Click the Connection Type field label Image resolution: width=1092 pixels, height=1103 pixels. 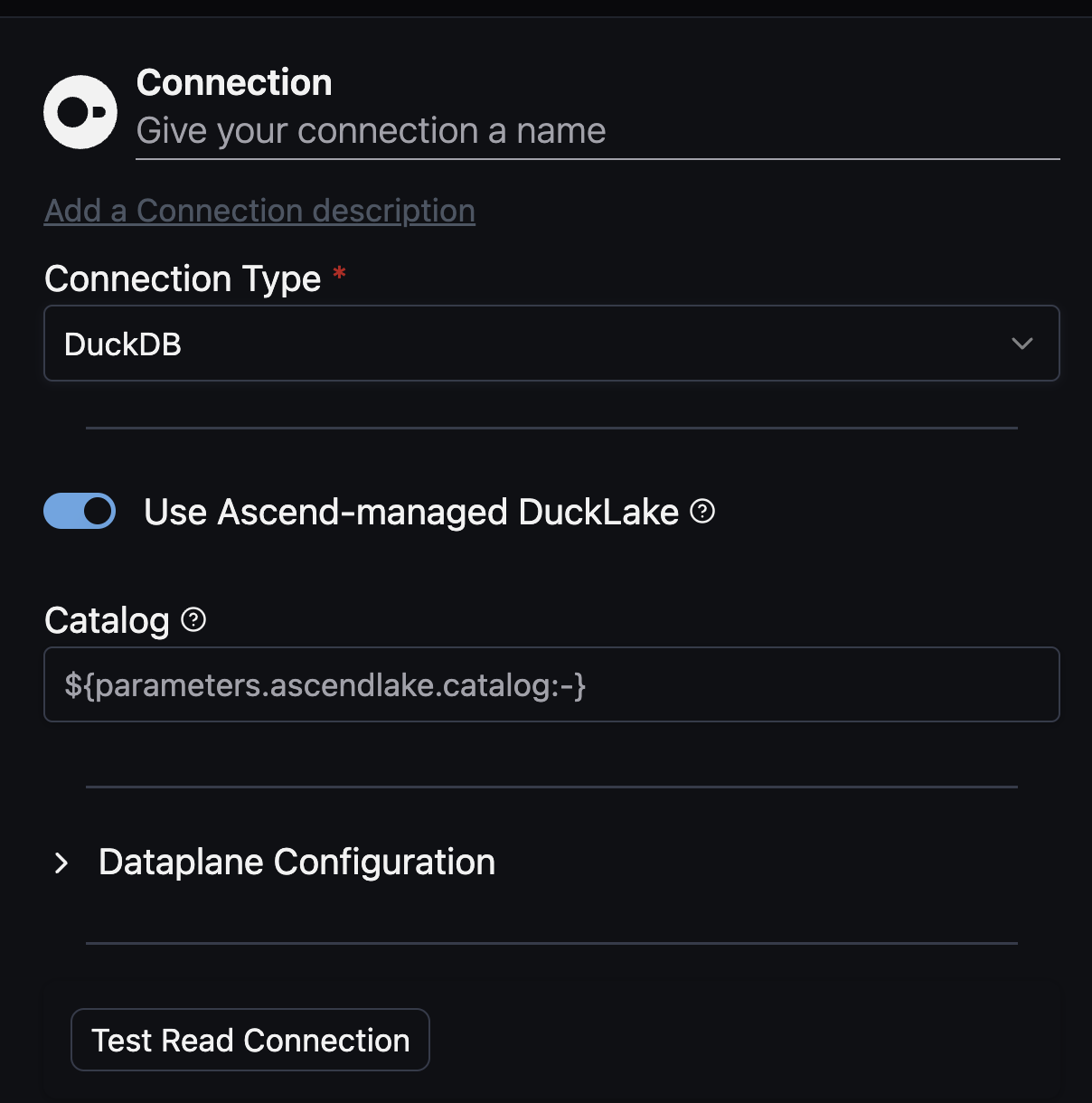click(183, 279)
